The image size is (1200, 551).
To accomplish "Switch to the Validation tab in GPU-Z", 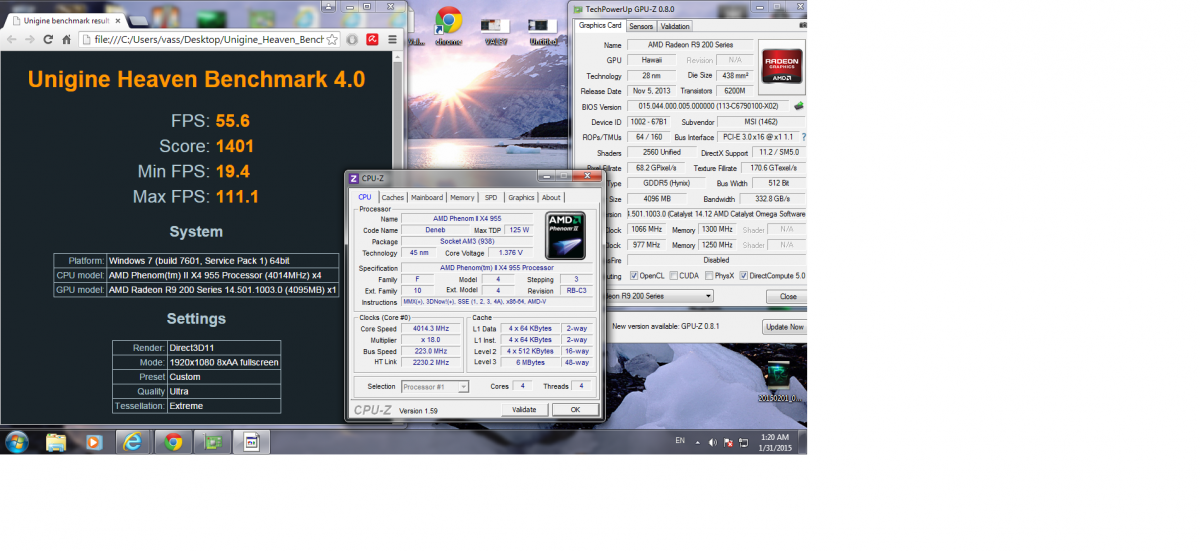I will point(675,26).
